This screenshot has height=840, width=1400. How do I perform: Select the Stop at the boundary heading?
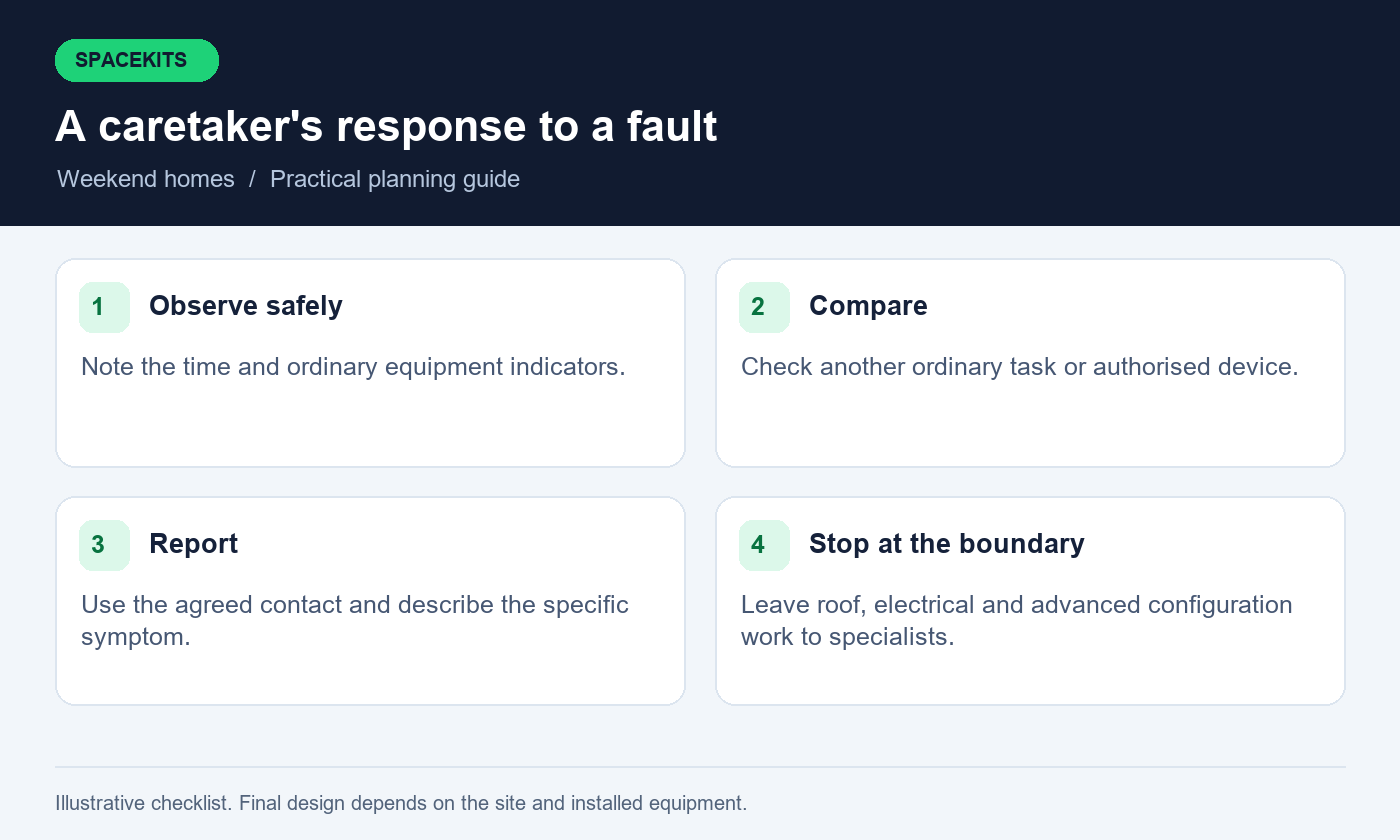point(947,544)
